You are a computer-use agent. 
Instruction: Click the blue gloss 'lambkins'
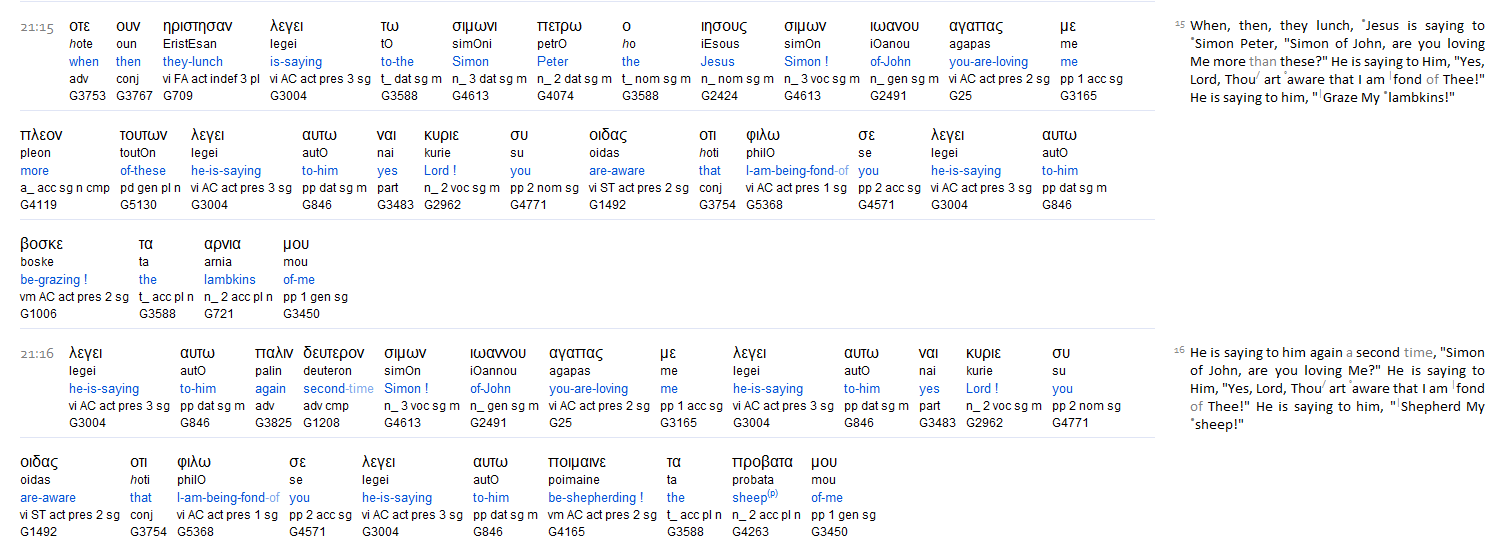tap(230, 280)
